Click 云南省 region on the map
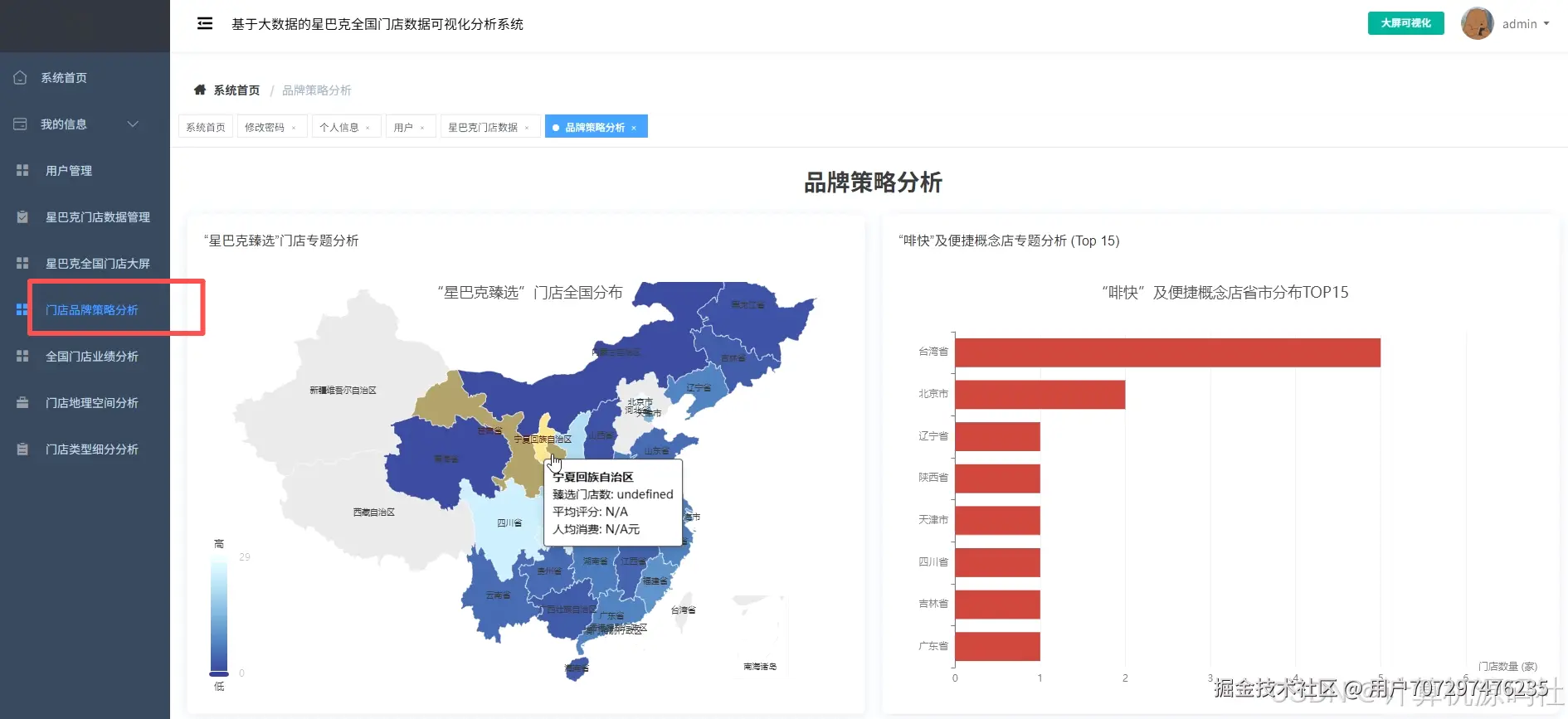This screenshot has height=719, width=1568. click(x=498, y=595)
